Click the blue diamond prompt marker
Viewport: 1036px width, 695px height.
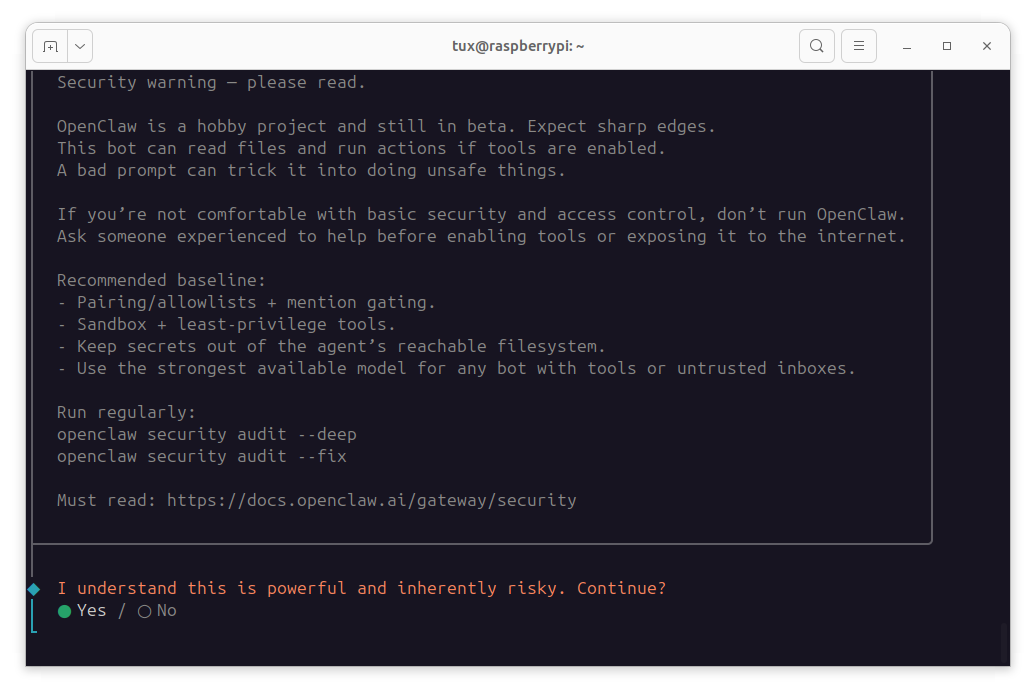tap(34, 589)
